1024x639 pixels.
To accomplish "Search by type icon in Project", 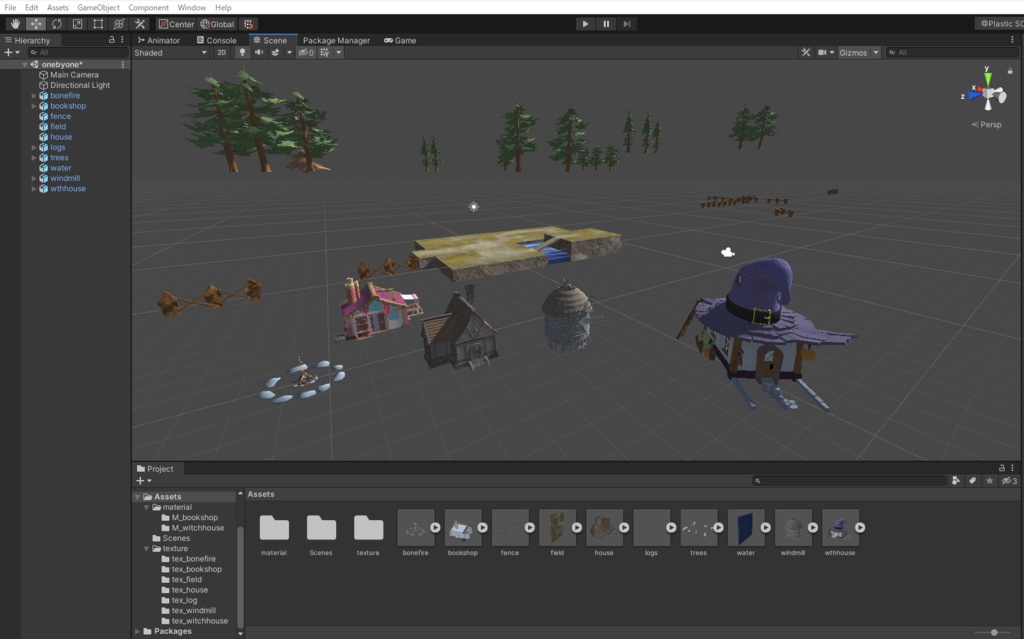I will point(956,481).
